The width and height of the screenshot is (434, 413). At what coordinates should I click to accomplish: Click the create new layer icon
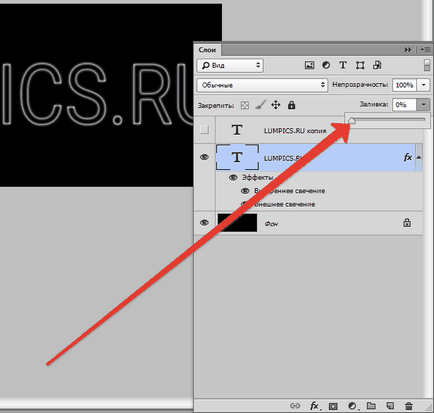(x=390, y=406)
